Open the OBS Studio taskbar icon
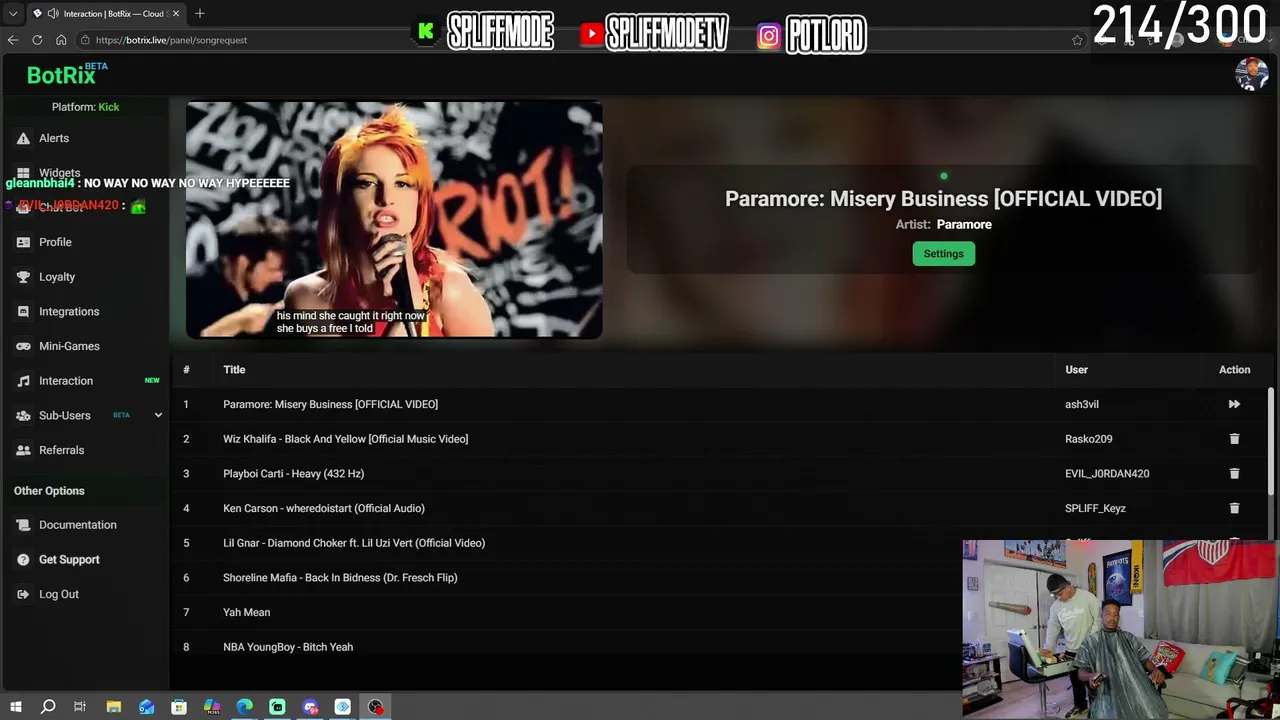Screen dimensions: 1280x720 pos(375,707)
